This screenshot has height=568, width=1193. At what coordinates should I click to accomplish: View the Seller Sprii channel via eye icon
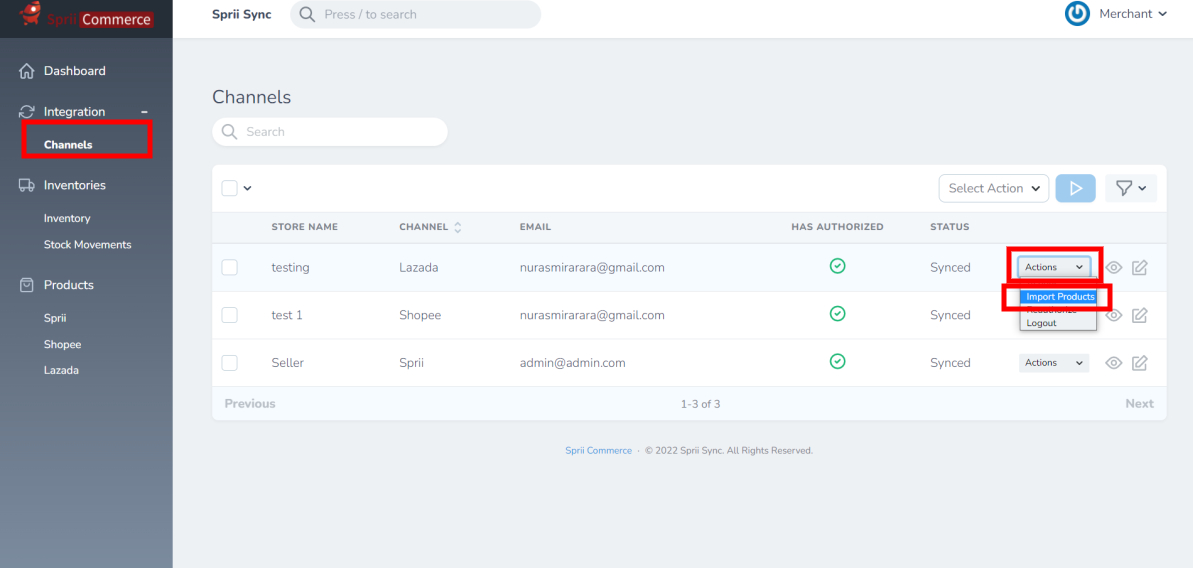click(x=1114, y=363)
